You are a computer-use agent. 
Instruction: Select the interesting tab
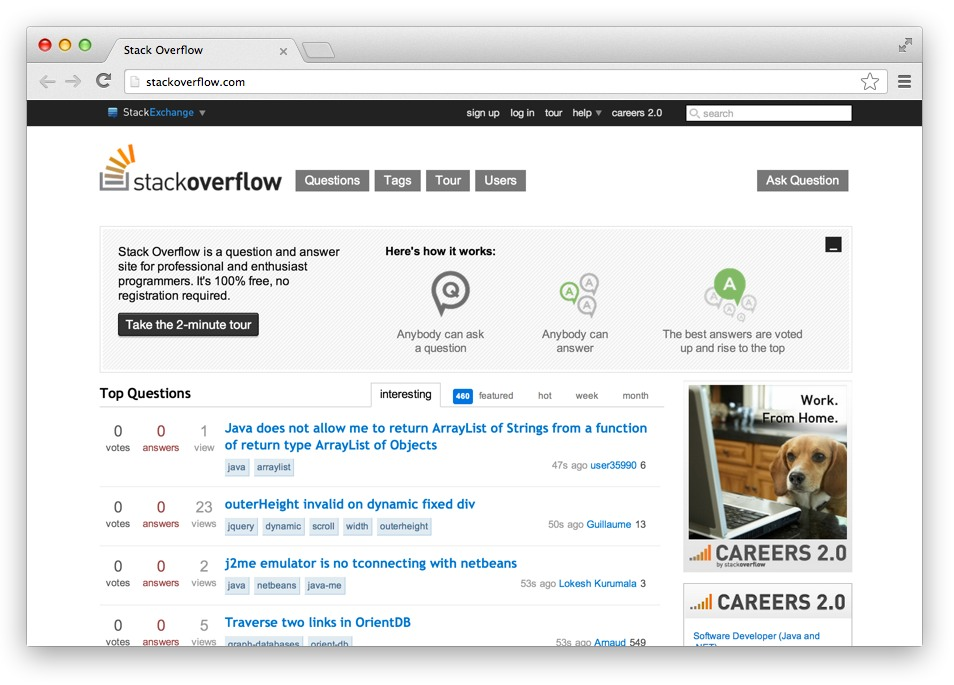[x=405, y=394]
